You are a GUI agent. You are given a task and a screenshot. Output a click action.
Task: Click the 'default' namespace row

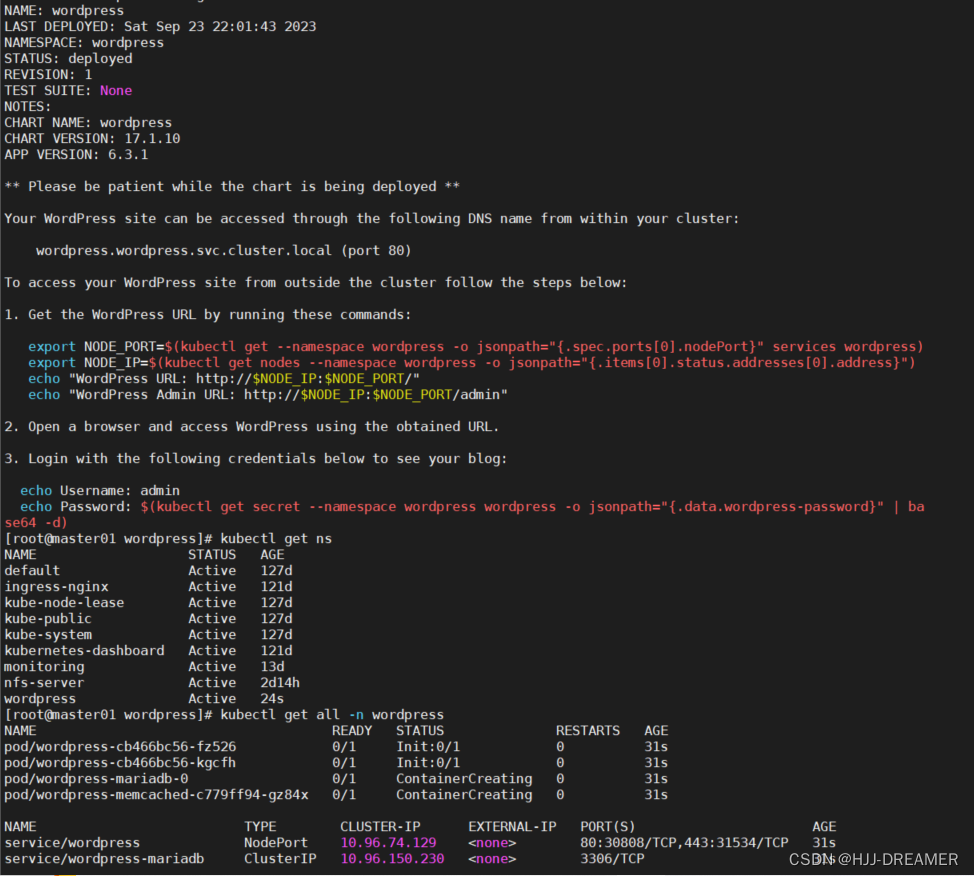148,571
